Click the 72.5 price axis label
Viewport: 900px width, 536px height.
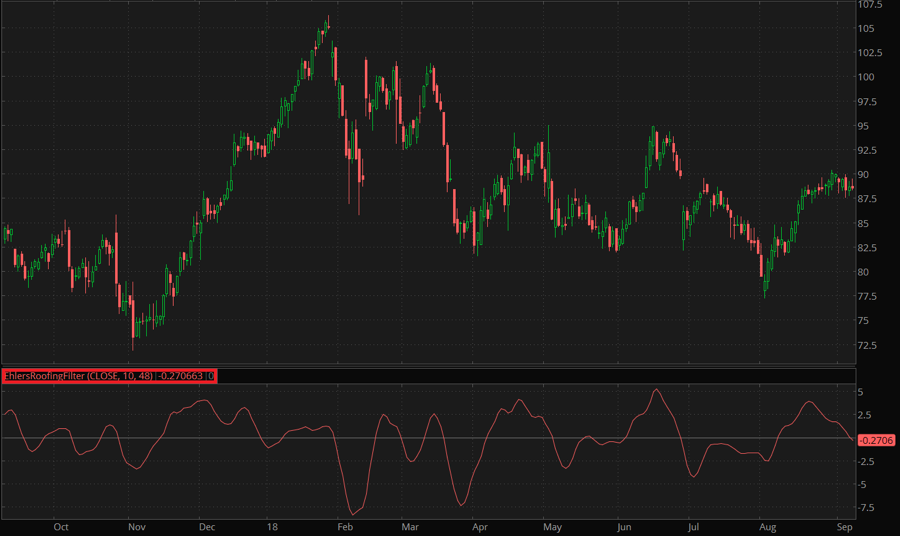(x=869, y=346)
